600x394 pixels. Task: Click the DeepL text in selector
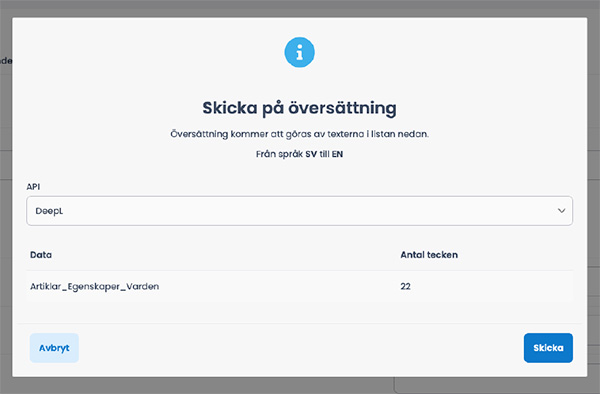(49, 211)
